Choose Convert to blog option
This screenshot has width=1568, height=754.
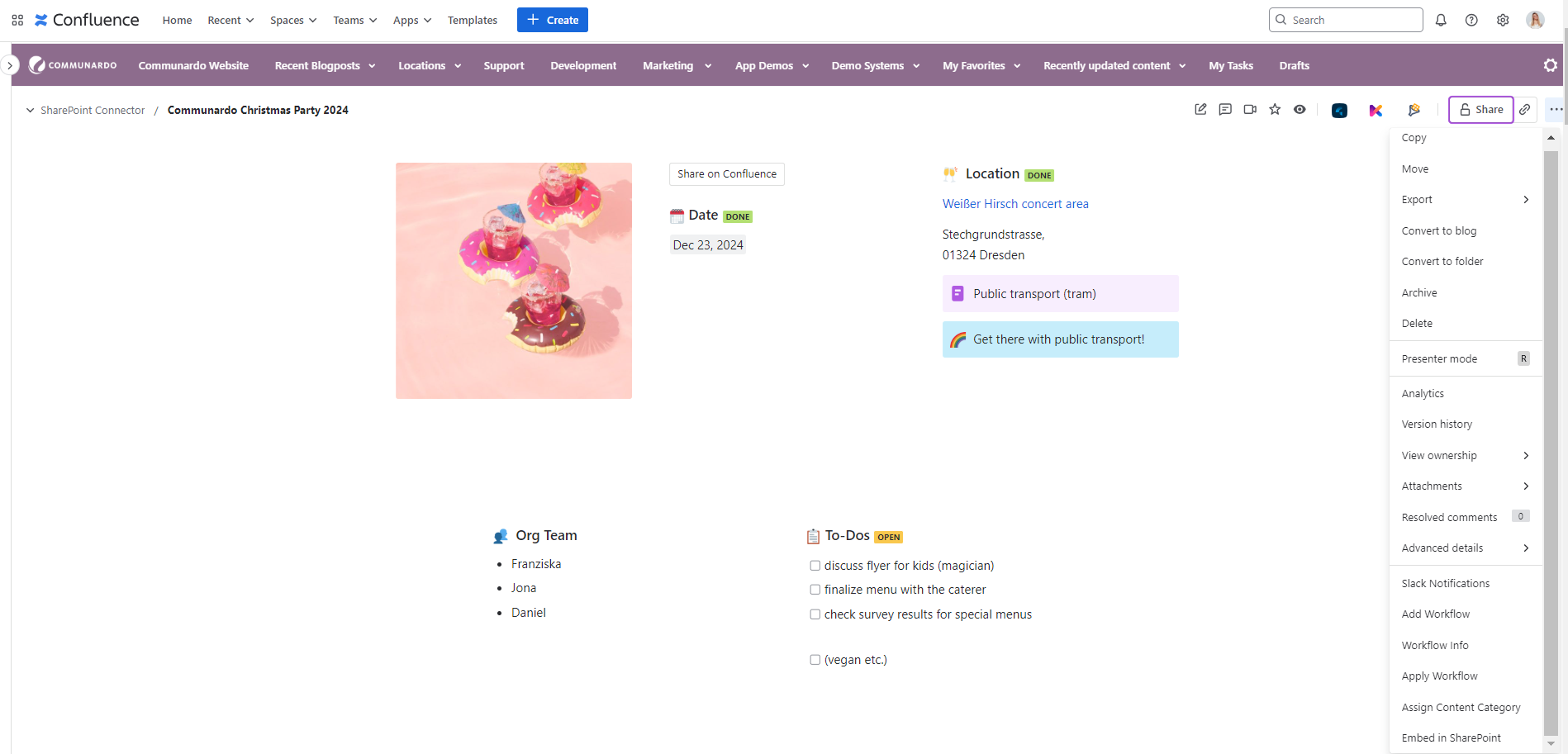(x=1438, y=231)
